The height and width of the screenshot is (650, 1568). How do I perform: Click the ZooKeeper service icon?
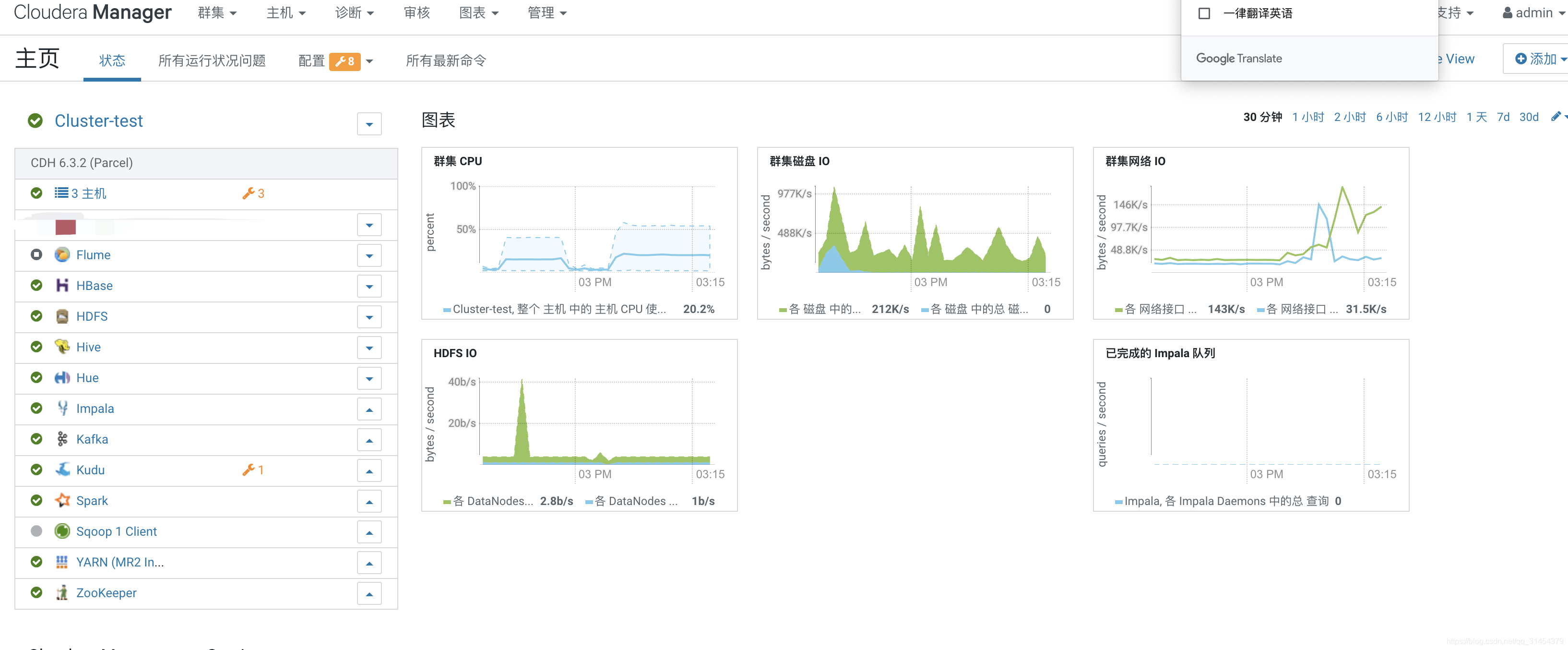tap(62, 592)
